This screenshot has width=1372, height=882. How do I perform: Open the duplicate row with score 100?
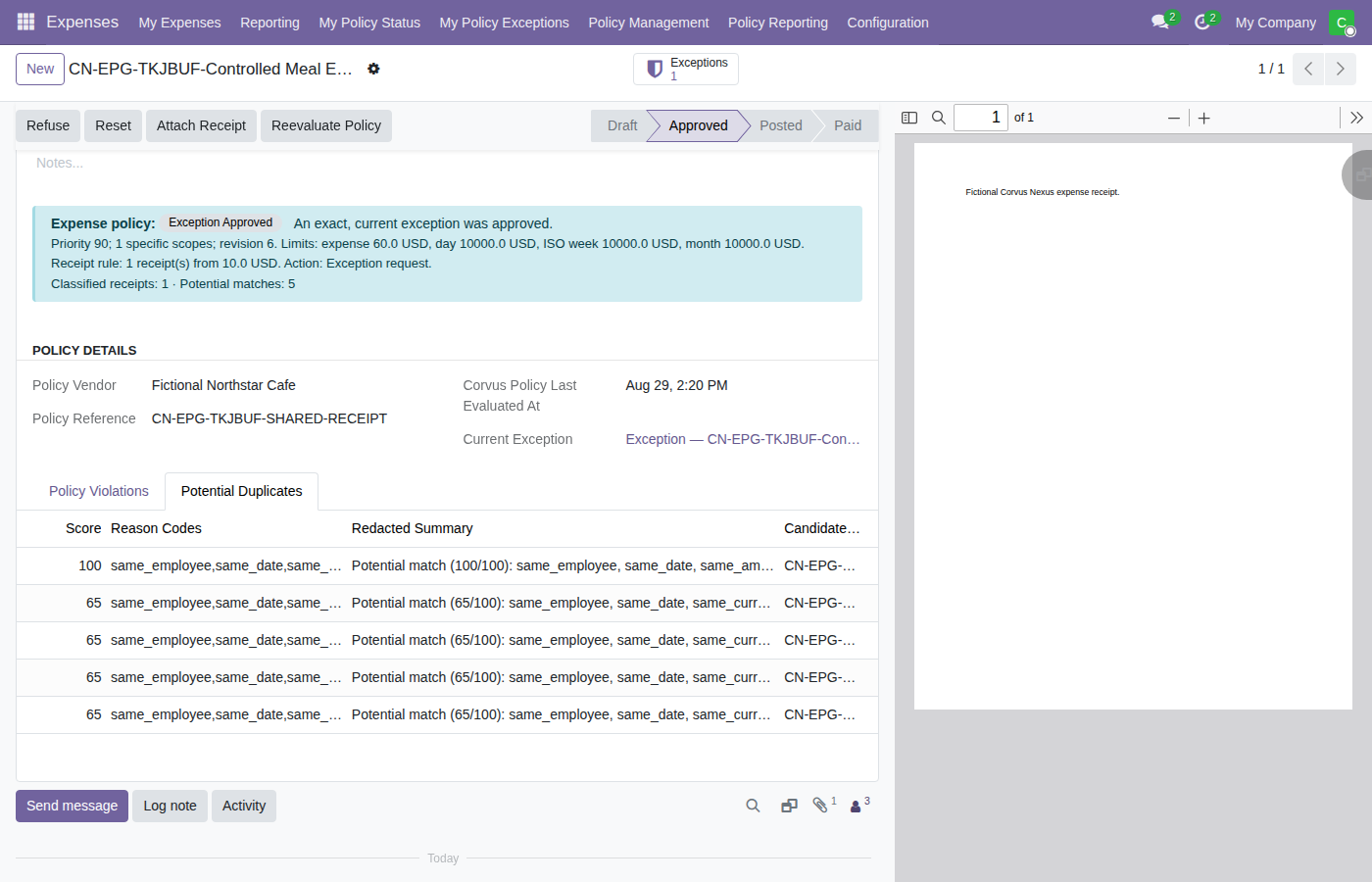tap(447, 565)
